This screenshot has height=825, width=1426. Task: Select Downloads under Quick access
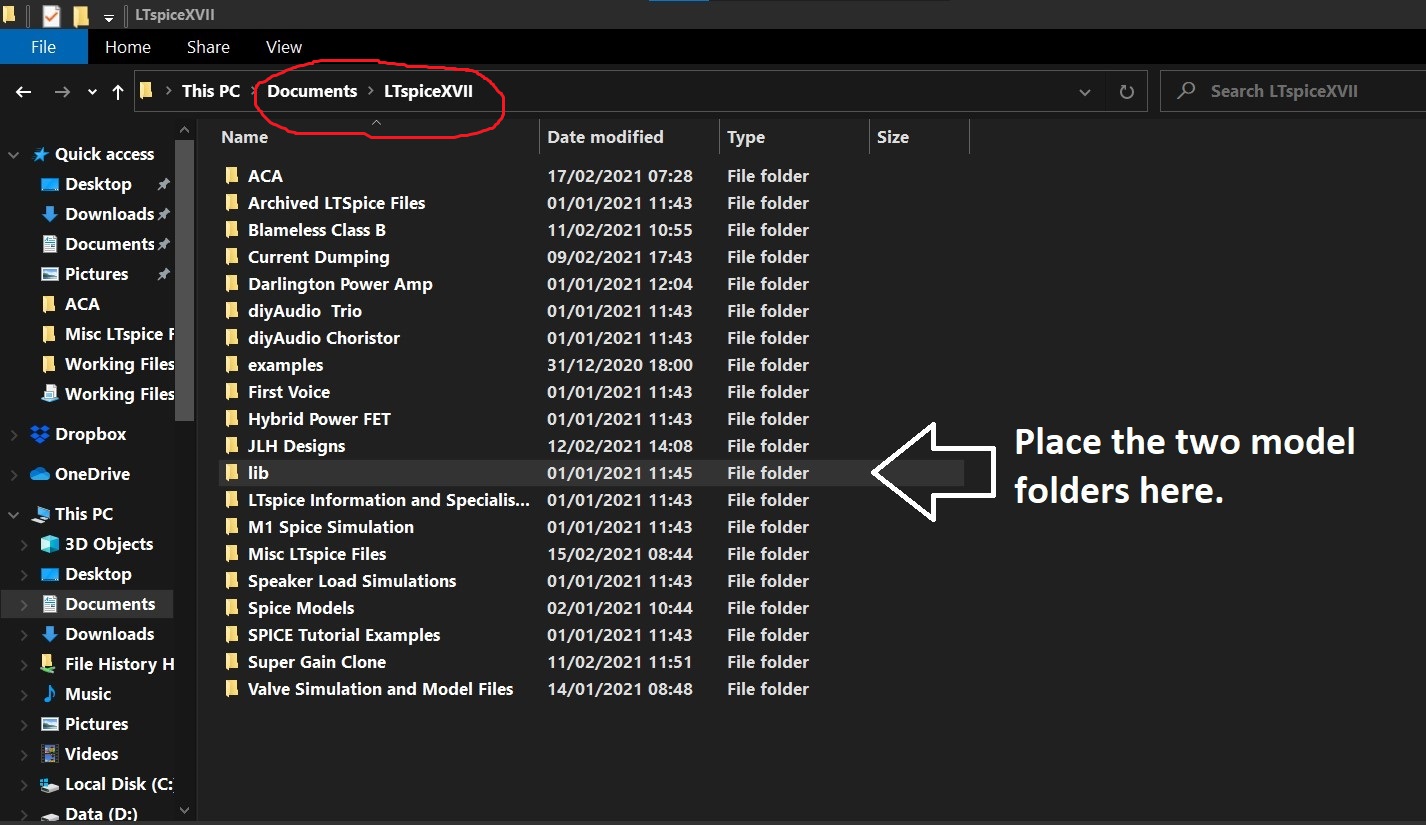pyautogui.click(x=109, y=214)
